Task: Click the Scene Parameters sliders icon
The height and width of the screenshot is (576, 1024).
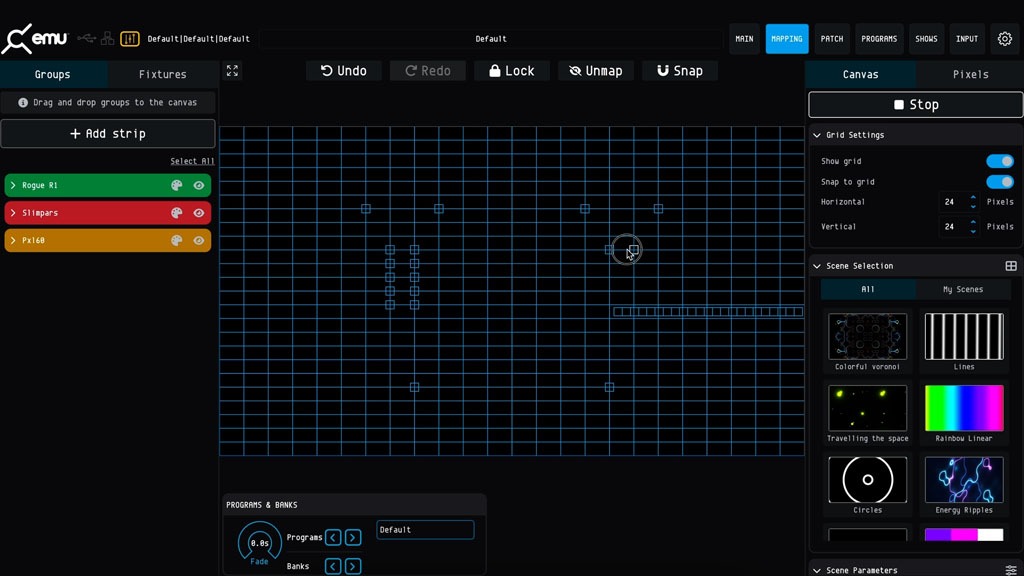Action: [x=1011, y=570]
